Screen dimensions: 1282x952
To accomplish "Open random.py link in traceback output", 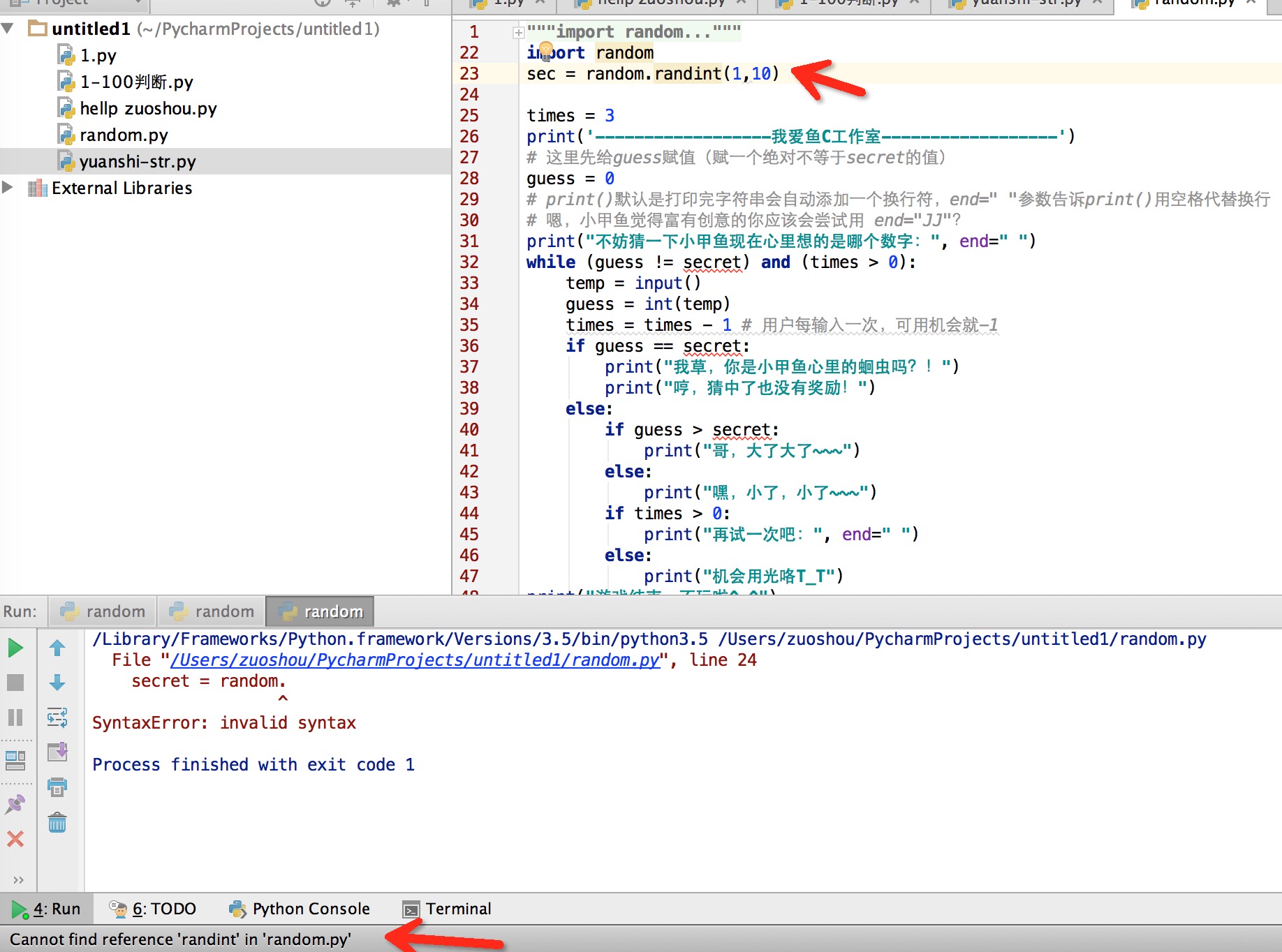I will (415, 660).
